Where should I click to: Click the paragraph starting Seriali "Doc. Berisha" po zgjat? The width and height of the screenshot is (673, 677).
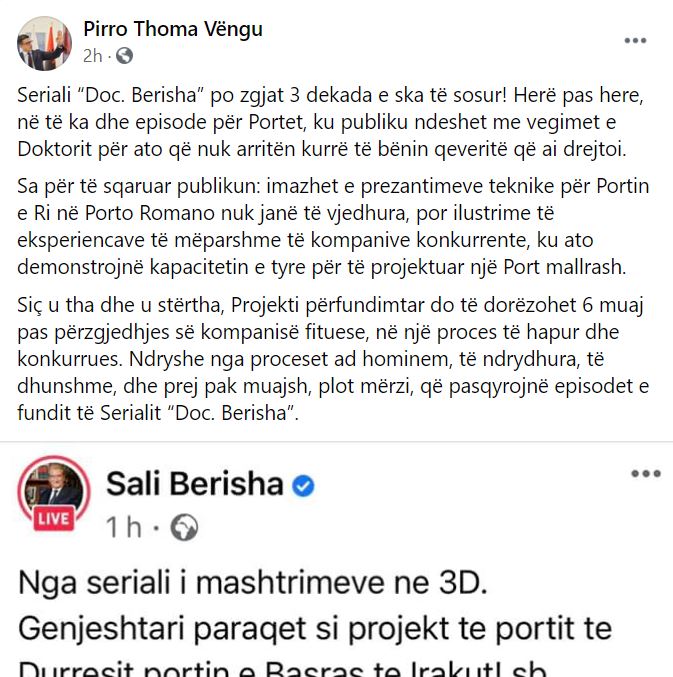click(x=330, y=122)
